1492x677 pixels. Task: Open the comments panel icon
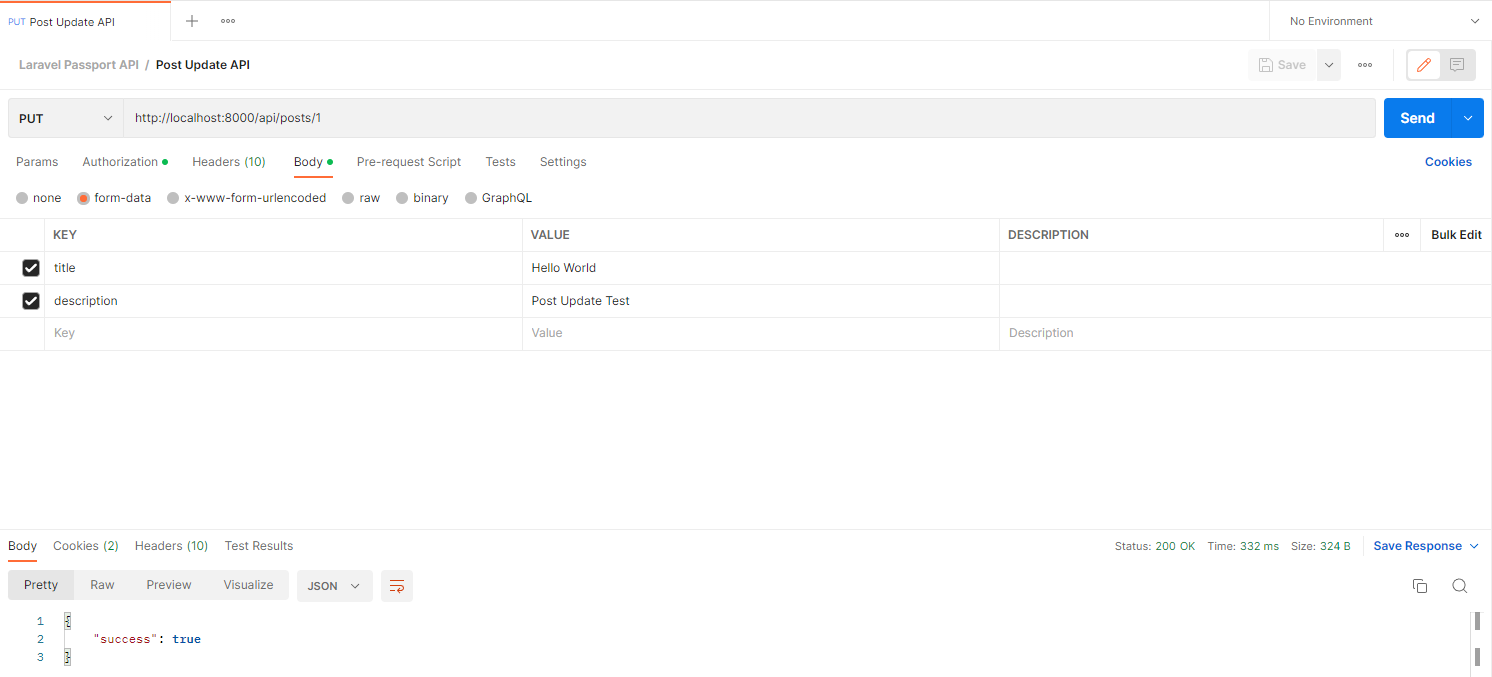tap(1457, 64)
